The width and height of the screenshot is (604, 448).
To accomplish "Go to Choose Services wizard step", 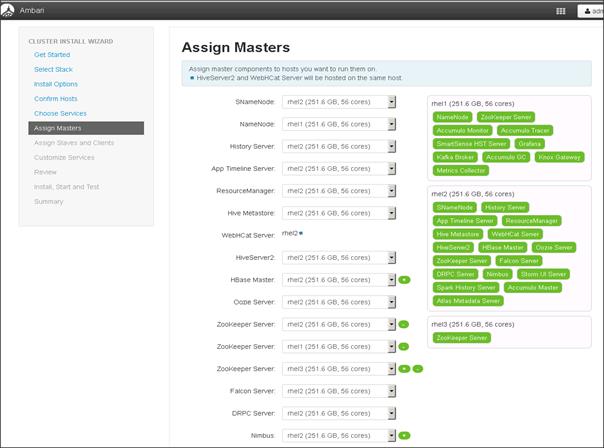I will (x=60, y=113).
